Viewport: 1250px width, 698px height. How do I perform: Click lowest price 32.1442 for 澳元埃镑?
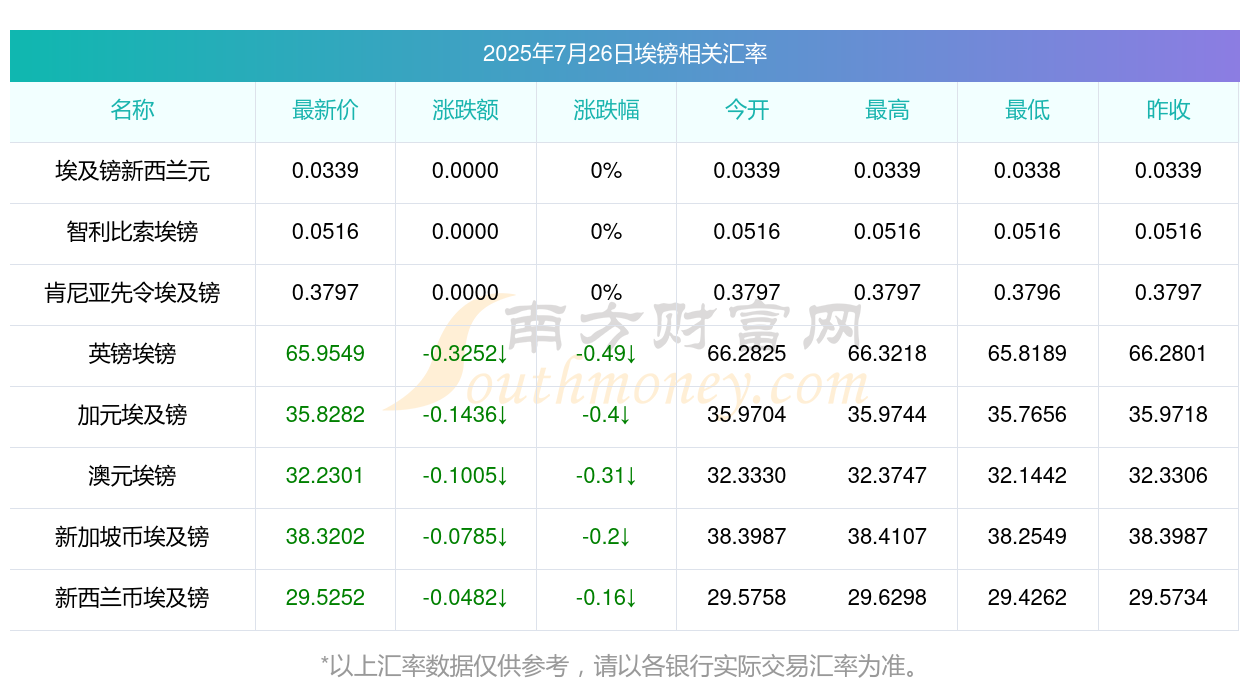tap(1028, 476)
